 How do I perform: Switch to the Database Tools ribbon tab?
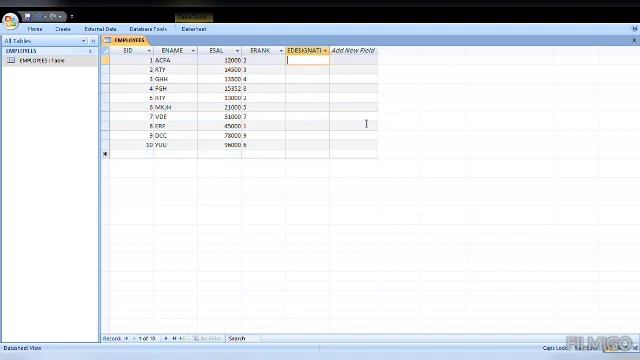click(148, 29)
